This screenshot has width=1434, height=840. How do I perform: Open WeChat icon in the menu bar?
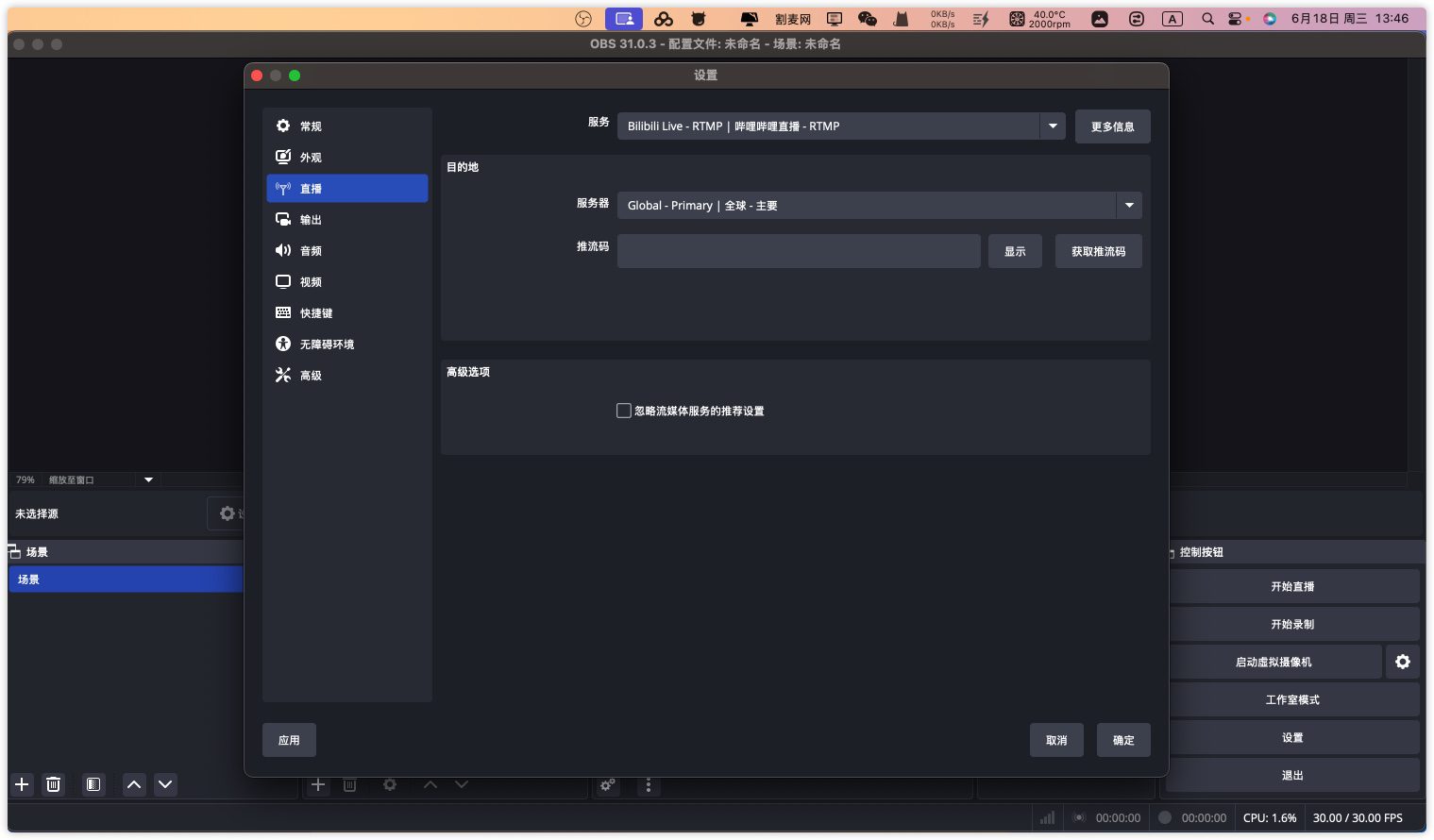868,19
